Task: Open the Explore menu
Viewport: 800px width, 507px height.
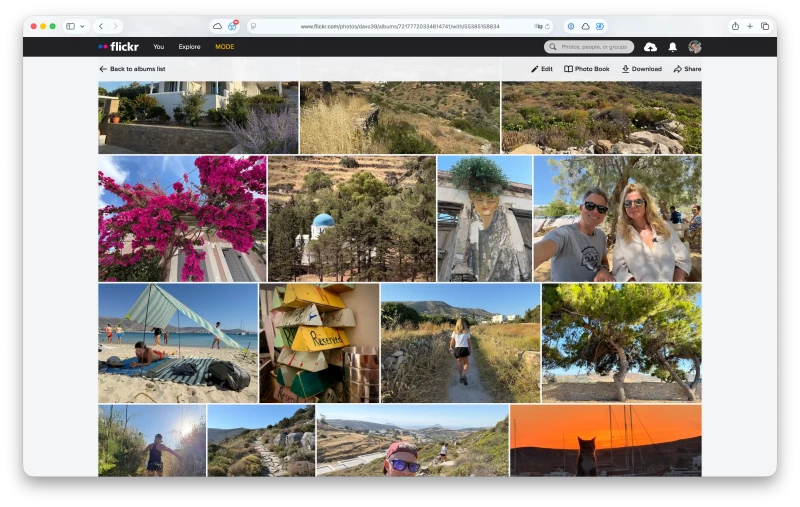Action: tap(189, 46)
